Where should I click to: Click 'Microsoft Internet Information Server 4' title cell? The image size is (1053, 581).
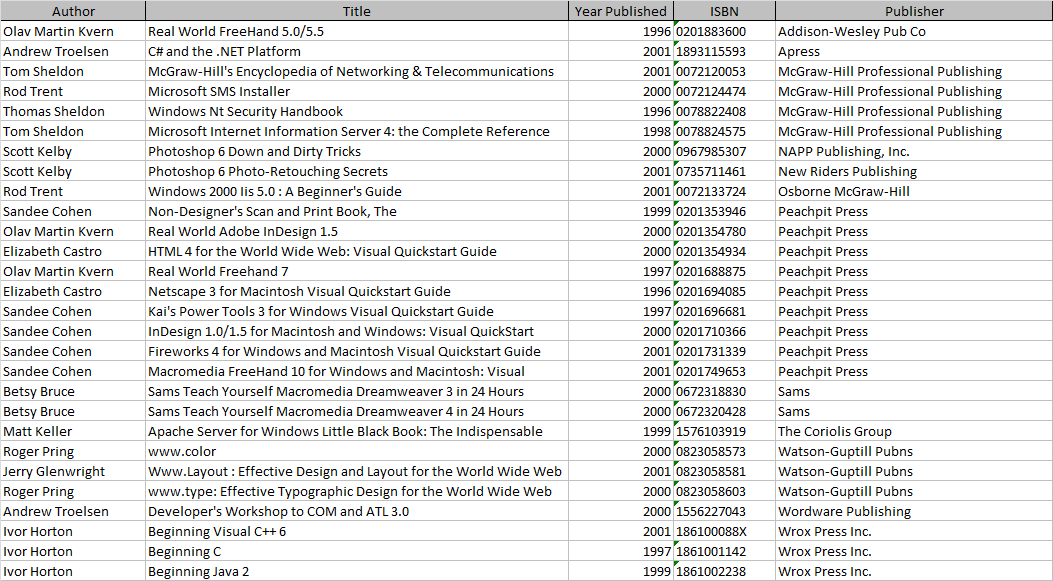(357, 132)
